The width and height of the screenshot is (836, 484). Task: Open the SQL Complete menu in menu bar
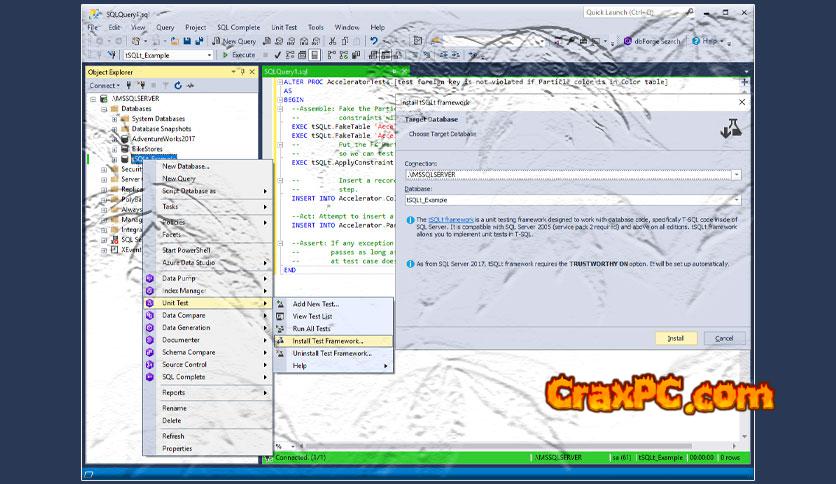tap(238, 27)
